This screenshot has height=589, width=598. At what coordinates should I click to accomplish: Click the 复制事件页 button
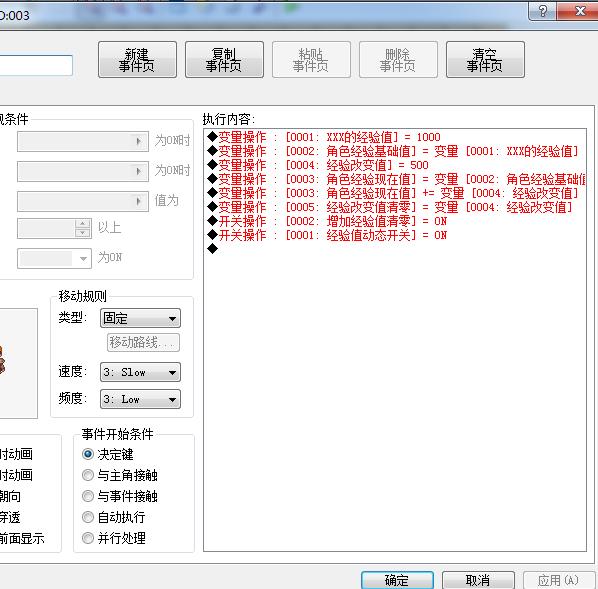[x=224, y=60]
